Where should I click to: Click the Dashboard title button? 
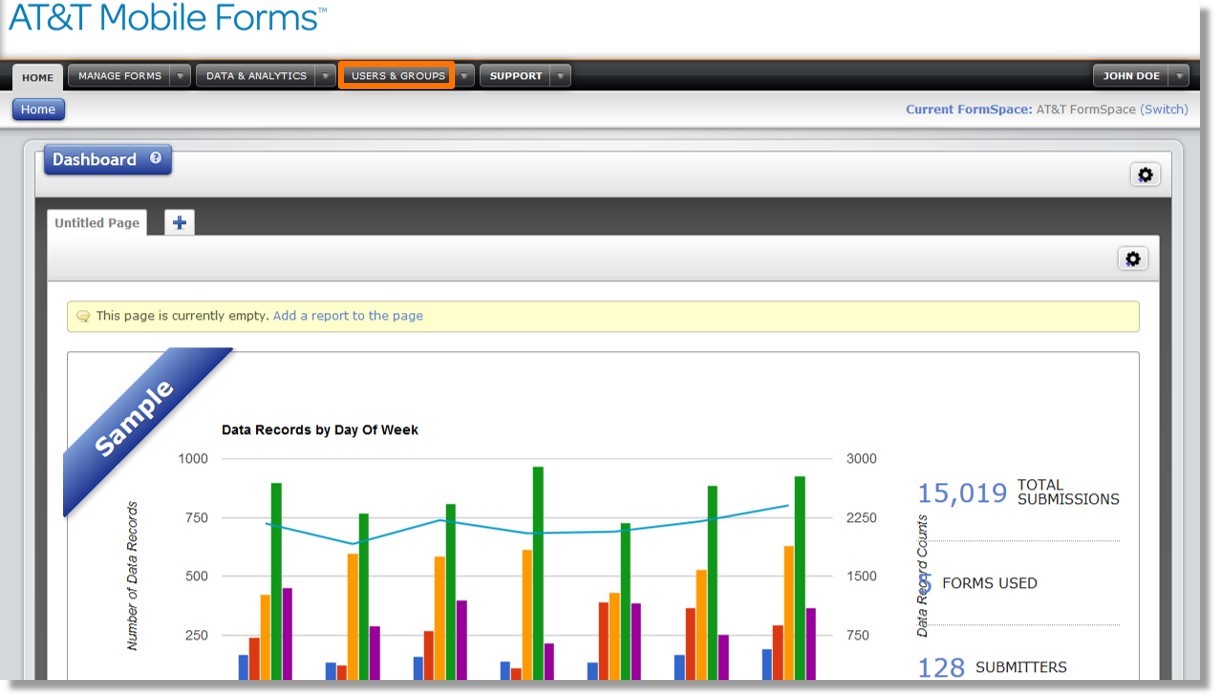click(107, 160)
